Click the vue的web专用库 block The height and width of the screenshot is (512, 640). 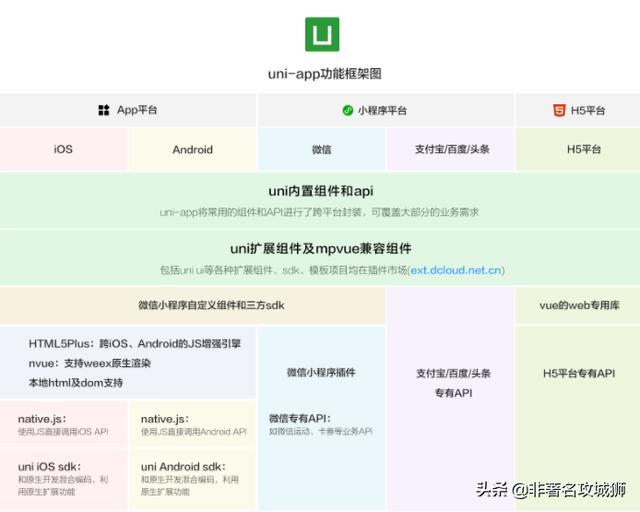[x=578, y=306]
